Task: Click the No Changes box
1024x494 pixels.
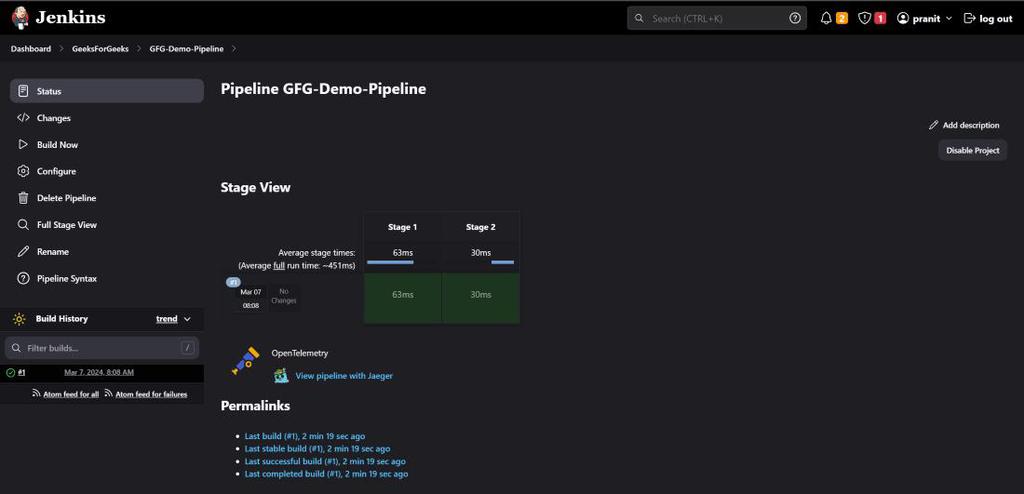Action: point(283,296)
